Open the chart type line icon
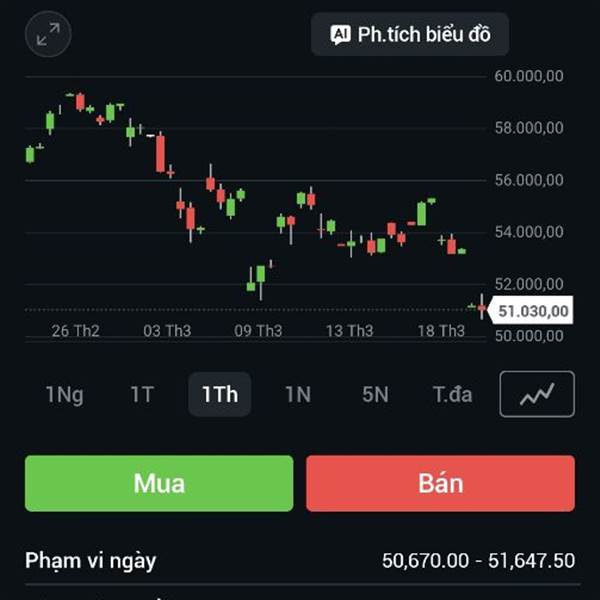 point(537,394)
